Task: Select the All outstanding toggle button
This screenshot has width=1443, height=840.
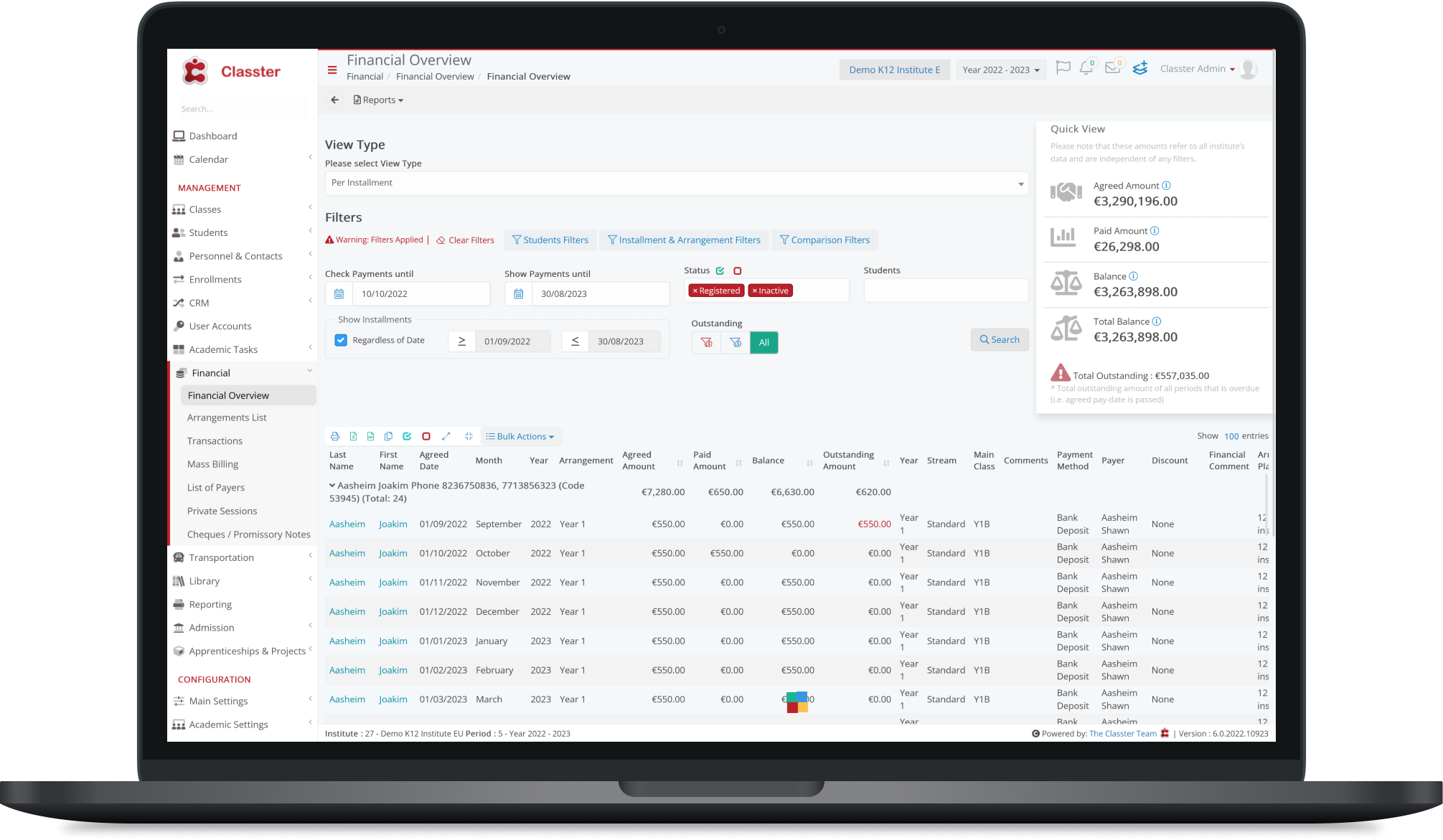Action: click(763, 342)
